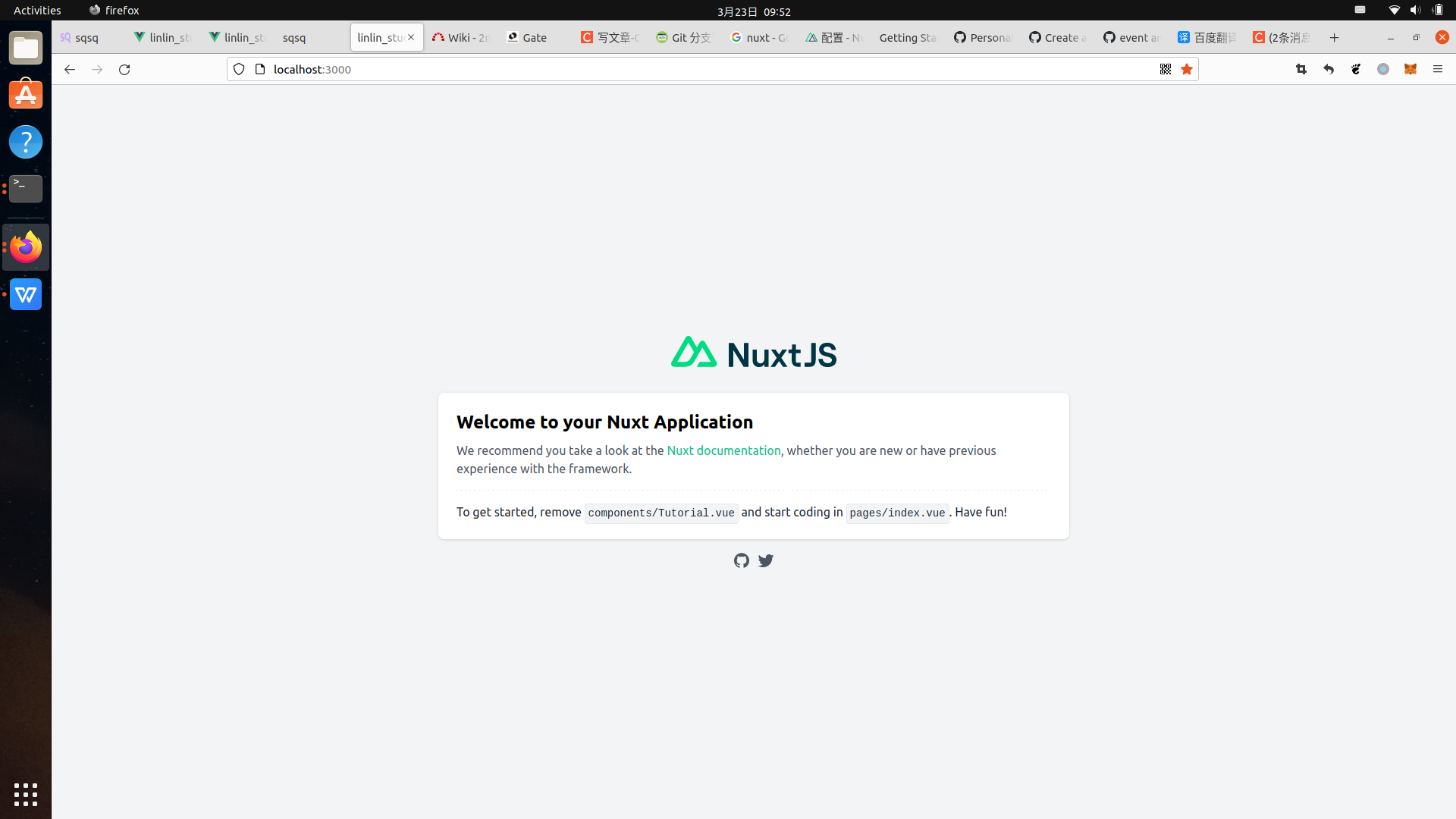The height and width of the screenshot is (819, 1456).
Task: Open the Nuxt documentation link
Action: pyautogui.click(x=723, y=450)
